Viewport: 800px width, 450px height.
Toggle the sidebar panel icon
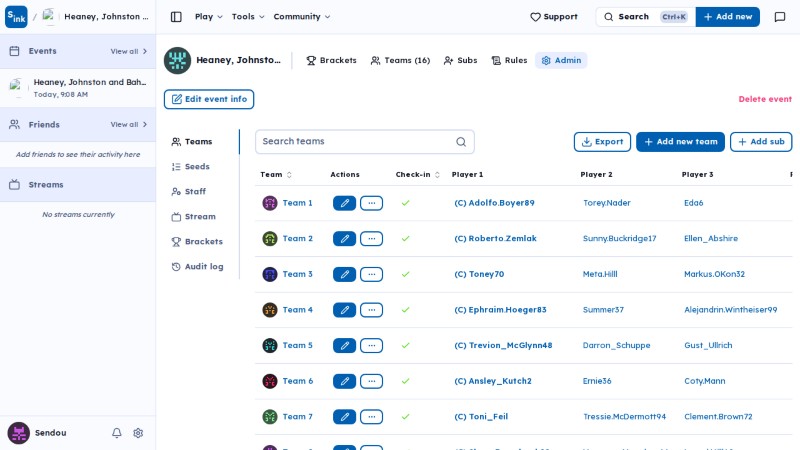click(x=176, y=17)
